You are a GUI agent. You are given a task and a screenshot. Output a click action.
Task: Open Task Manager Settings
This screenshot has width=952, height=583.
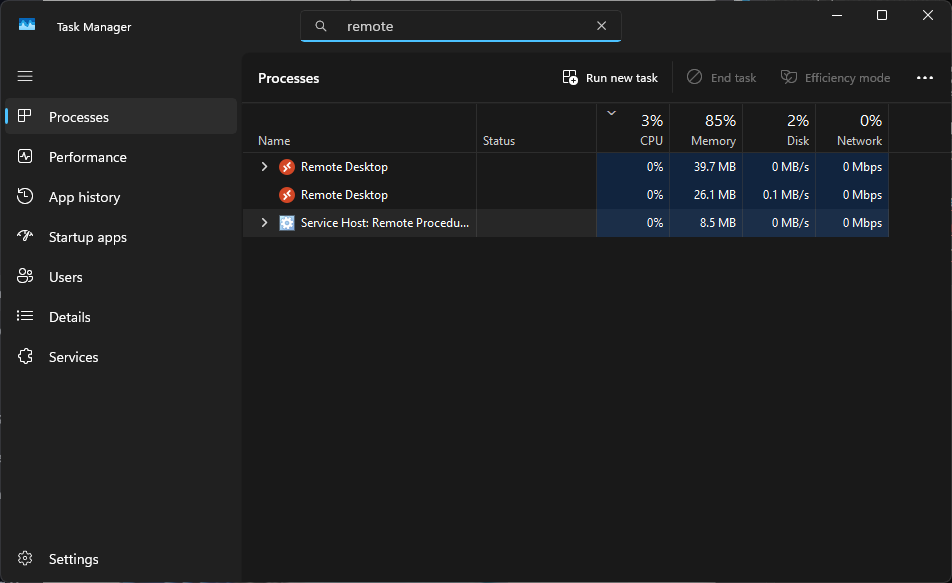pyautogui.click(x=73, y=559)
